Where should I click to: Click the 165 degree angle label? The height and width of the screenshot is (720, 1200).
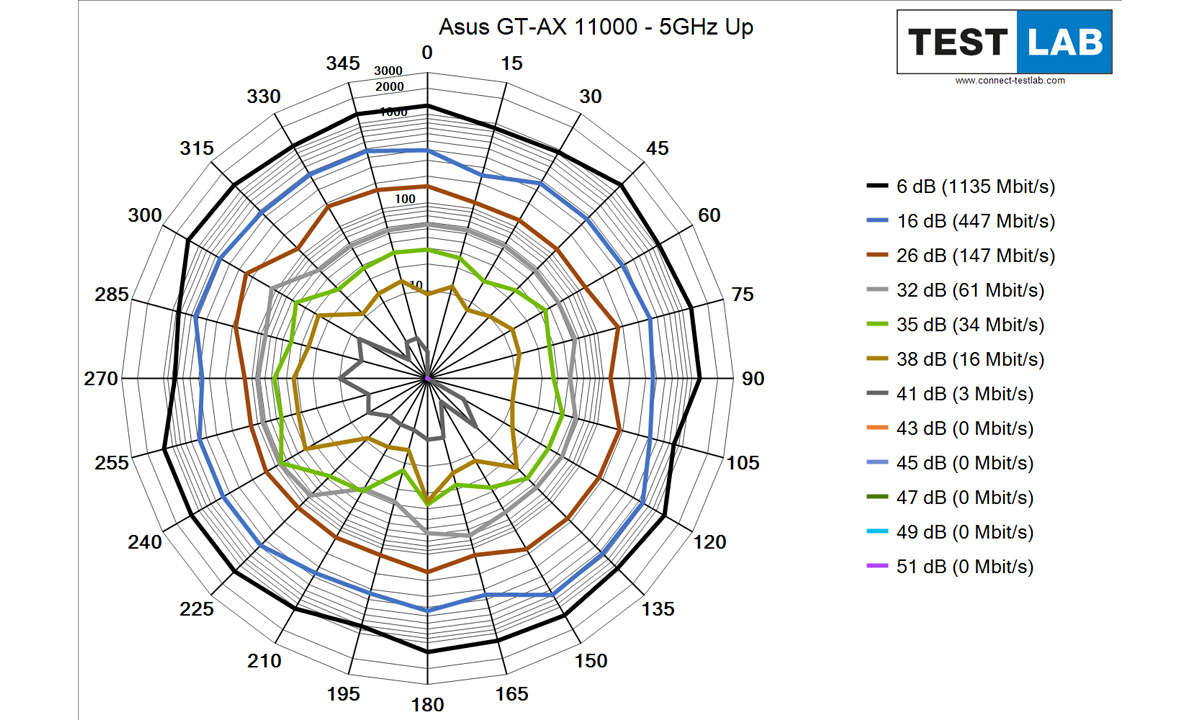(x=512, y=694)
